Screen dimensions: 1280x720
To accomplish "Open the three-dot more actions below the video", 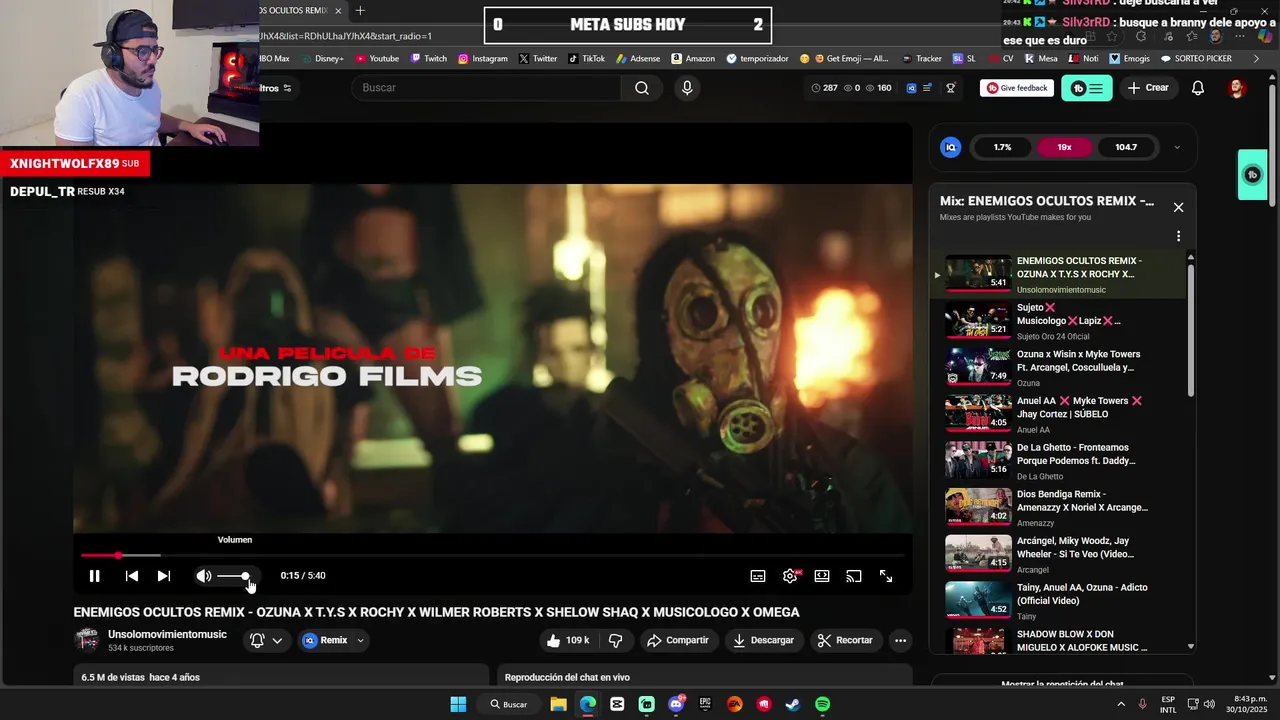I will [900, 640].
